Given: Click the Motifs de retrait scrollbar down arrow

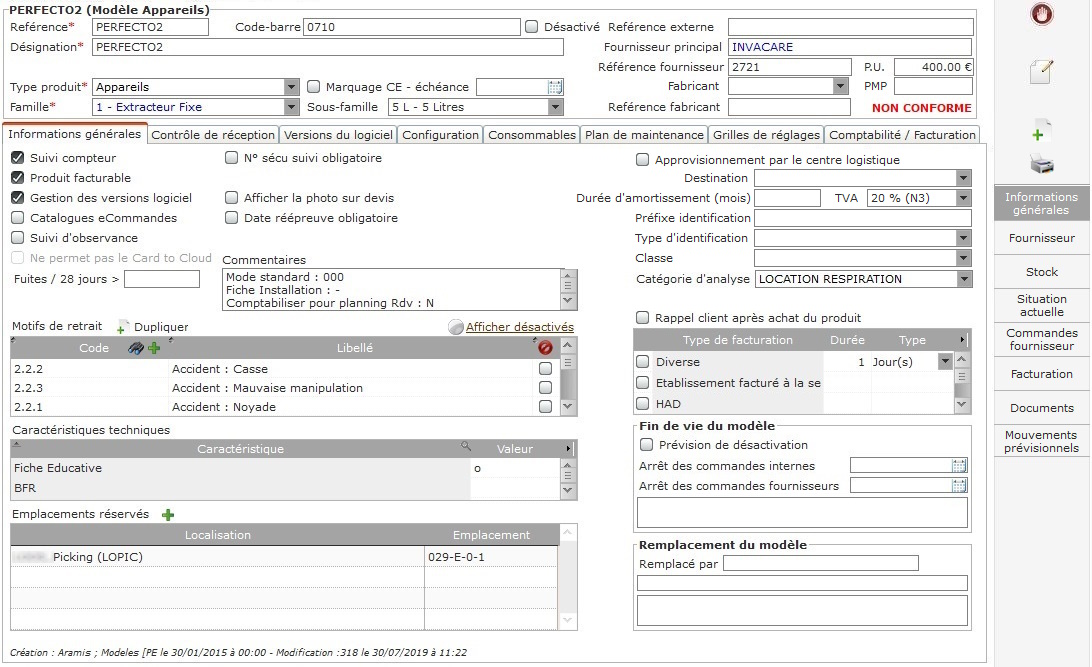Looking at the screenshot, I should point(568,407).
